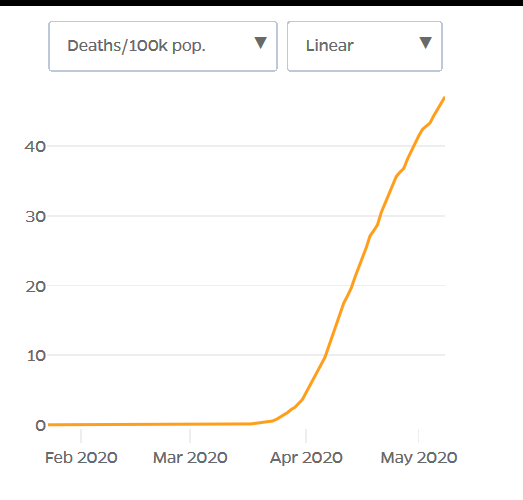Click the 10 y-axis label

click(x=36, y=356)
